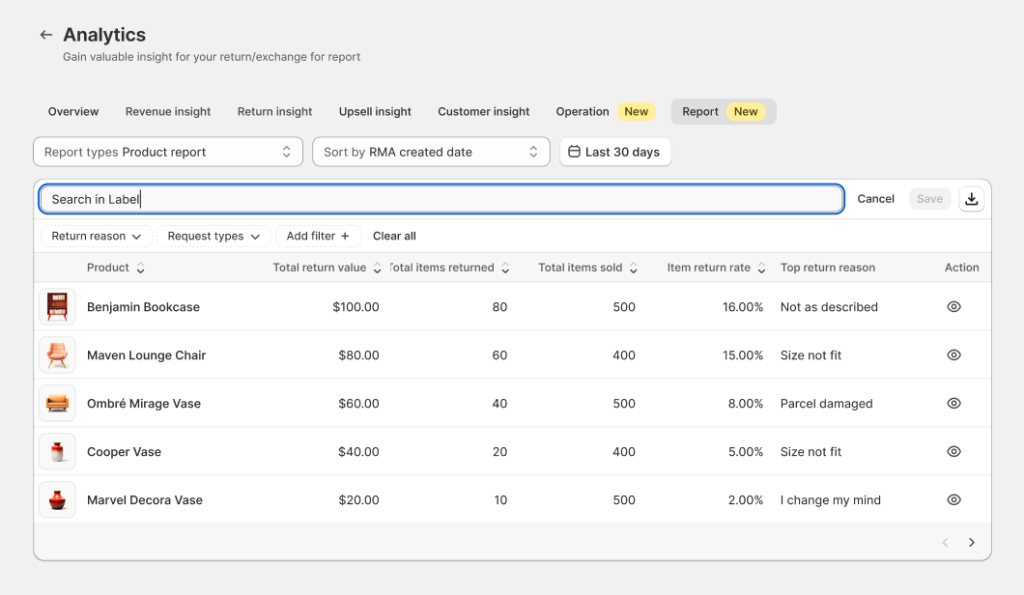Click the sort arrows on Total return value
1024x595 pixels.
point(376,268)
